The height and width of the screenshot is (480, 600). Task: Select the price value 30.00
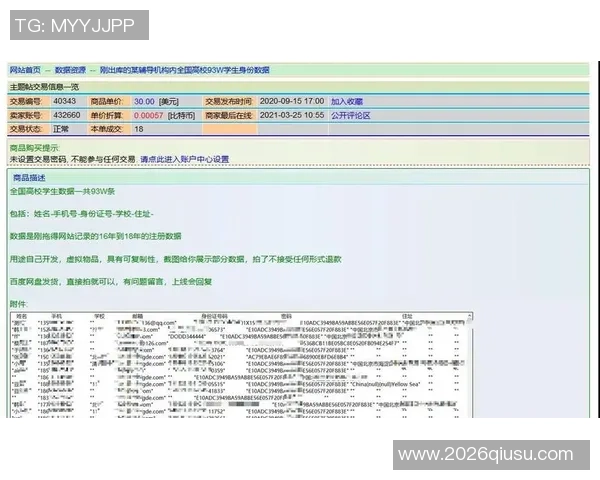144,101
